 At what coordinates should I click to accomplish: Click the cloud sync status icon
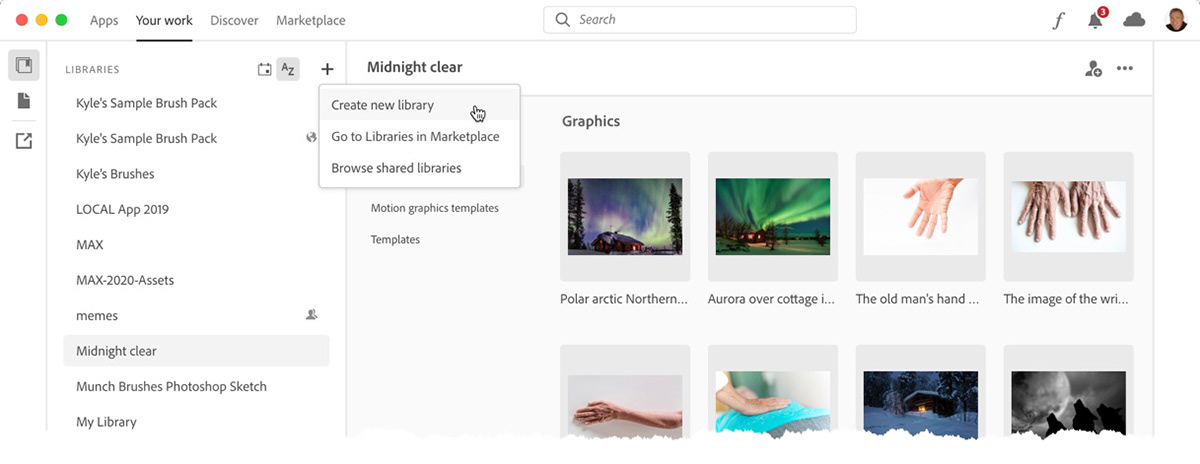pyautogui.click(x=1134, y=20)
